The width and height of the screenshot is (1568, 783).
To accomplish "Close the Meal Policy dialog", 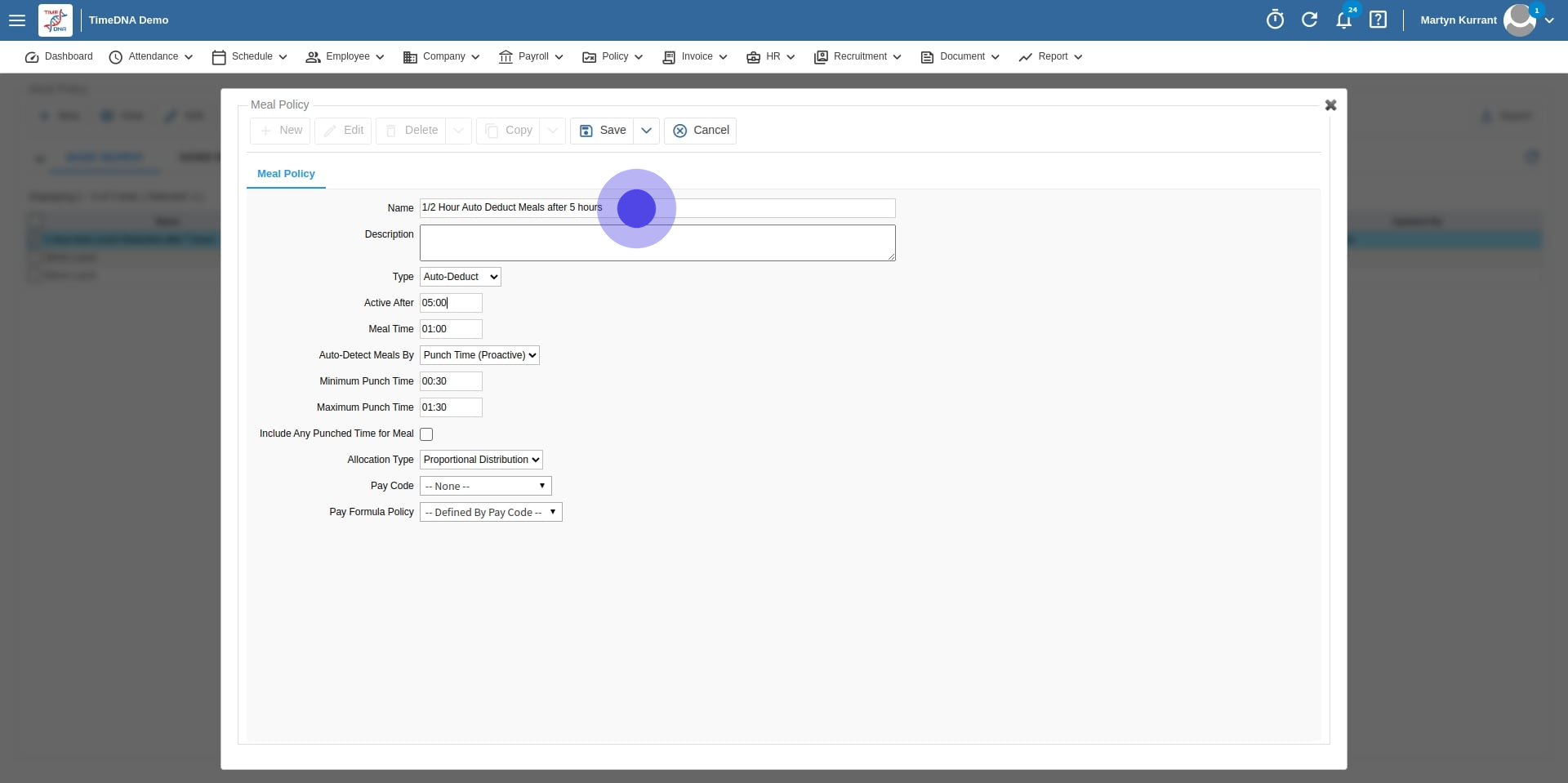I will click(x=1330, y=105).
